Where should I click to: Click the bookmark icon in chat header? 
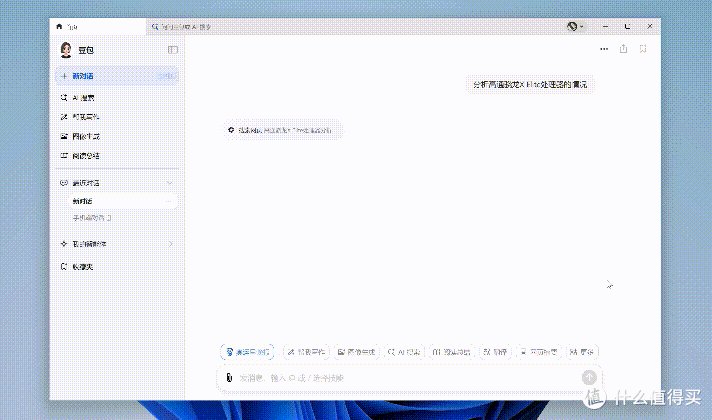tap(643, 49)
